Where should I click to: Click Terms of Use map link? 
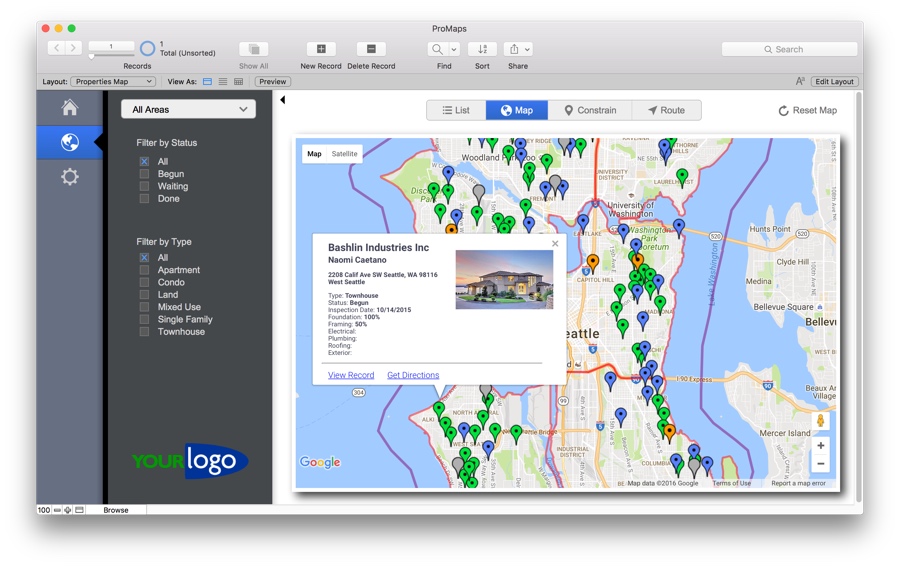coord(731,483)
